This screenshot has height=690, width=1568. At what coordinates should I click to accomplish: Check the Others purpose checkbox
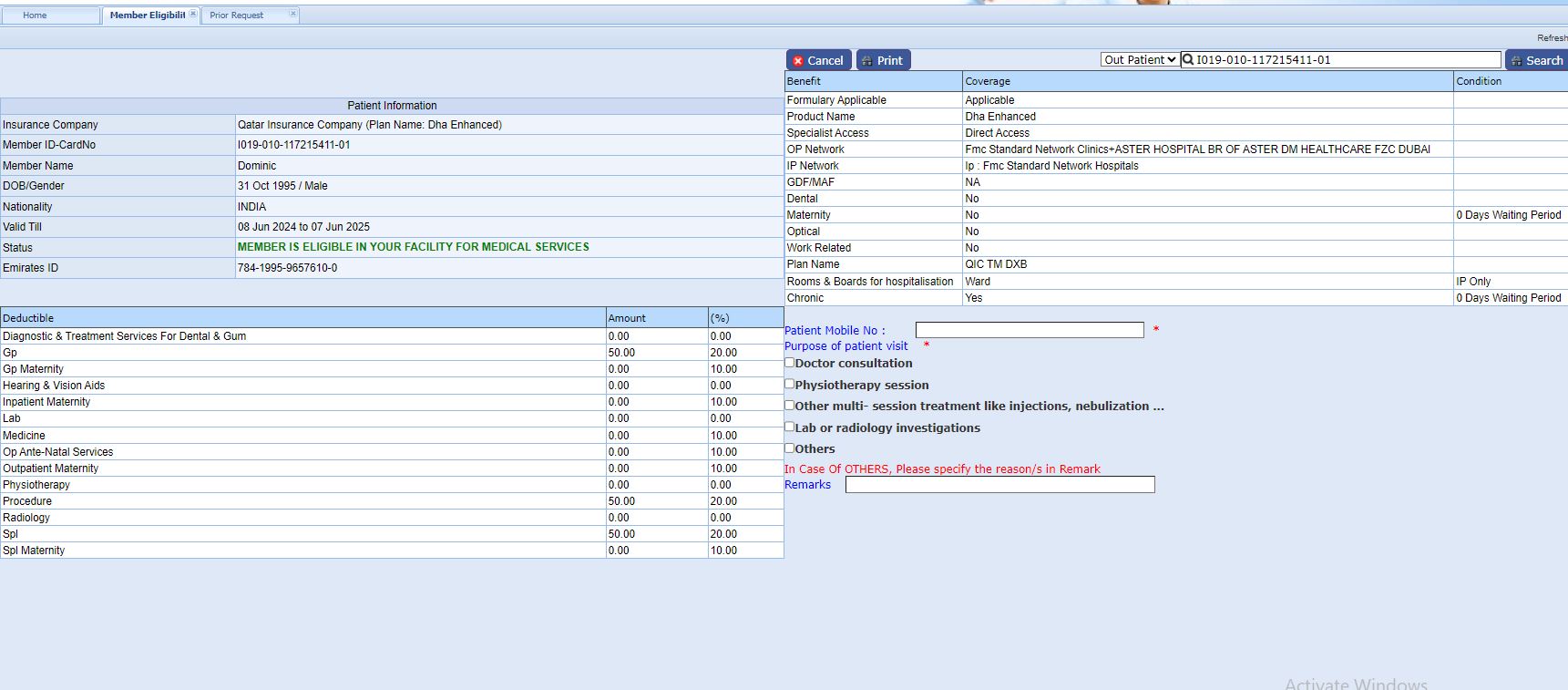point(790,448)
